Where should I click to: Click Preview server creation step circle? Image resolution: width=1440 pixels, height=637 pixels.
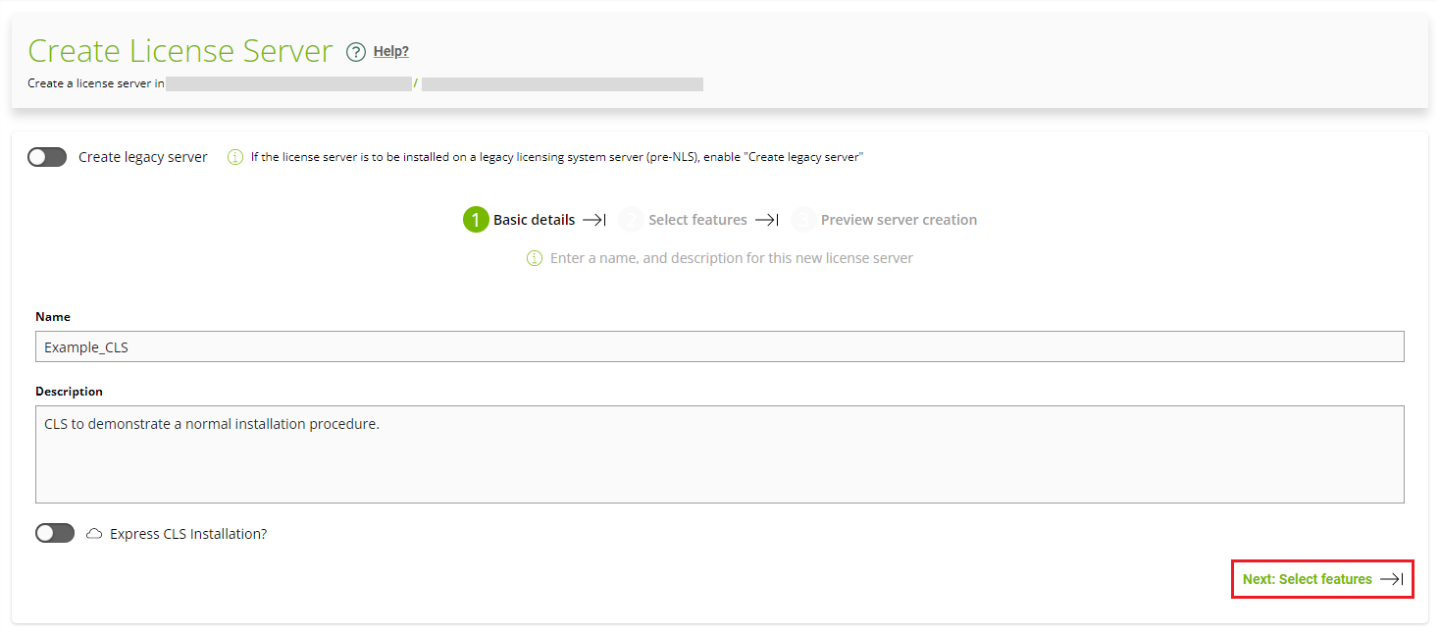click(x=804, y=219)
